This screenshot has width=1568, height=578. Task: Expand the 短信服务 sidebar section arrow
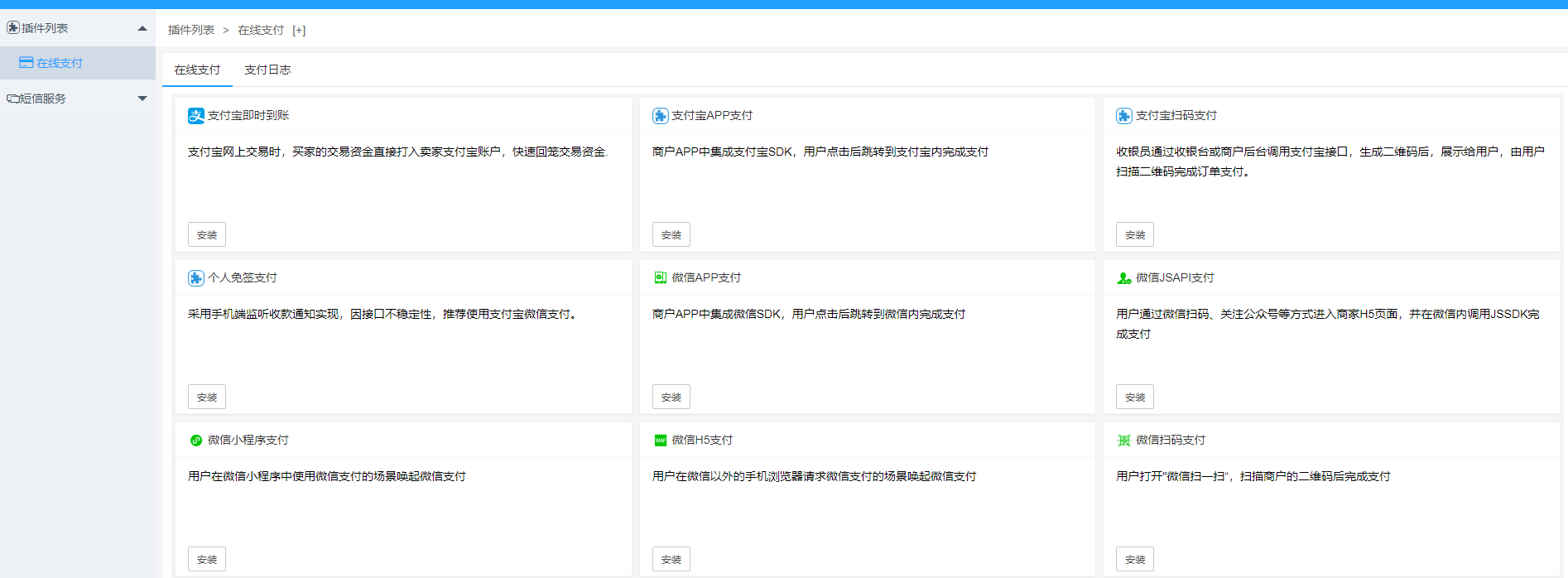pos(142,99)
